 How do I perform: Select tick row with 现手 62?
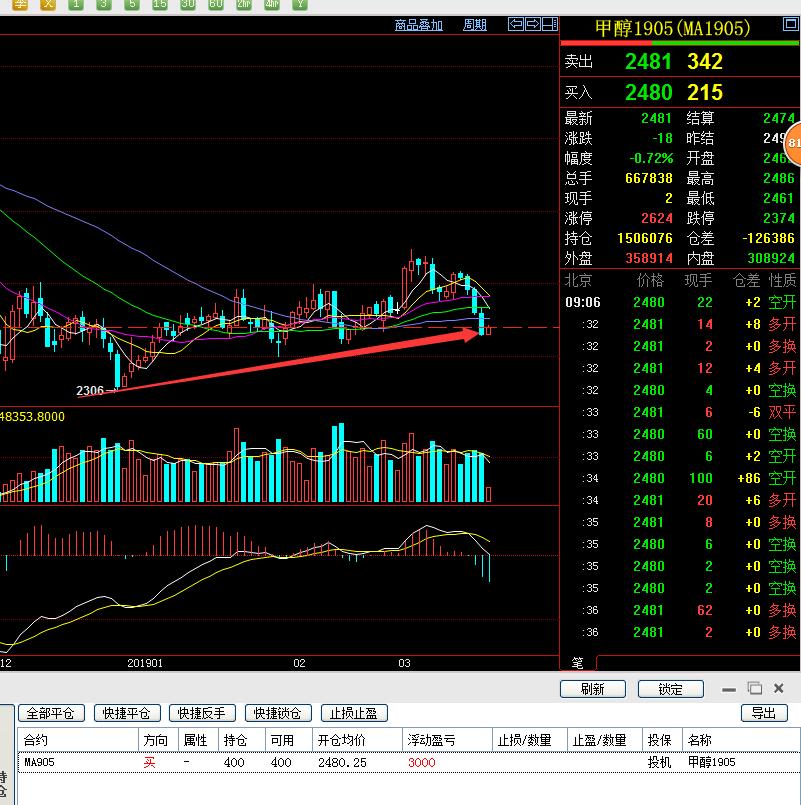click(x=680, y=610)
